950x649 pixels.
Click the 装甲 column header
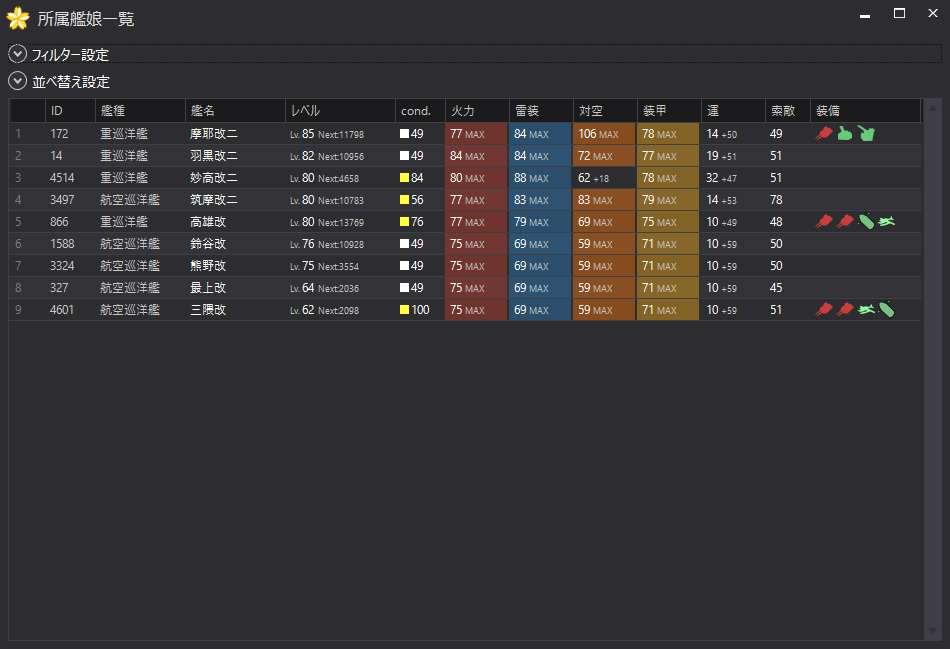coord(669,110)
